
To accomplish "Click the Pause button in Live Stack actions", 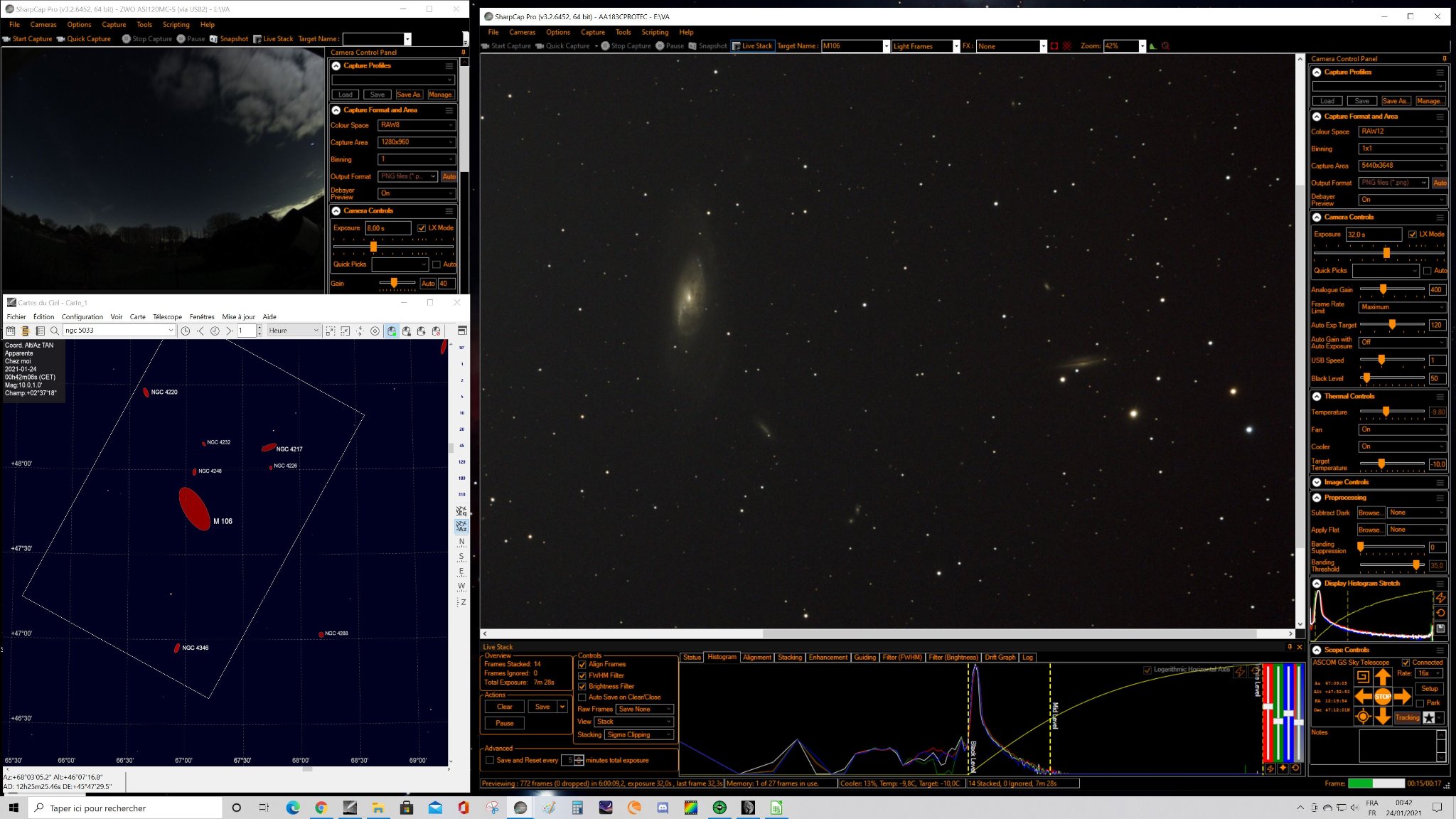I will click(x=505, y=723).
